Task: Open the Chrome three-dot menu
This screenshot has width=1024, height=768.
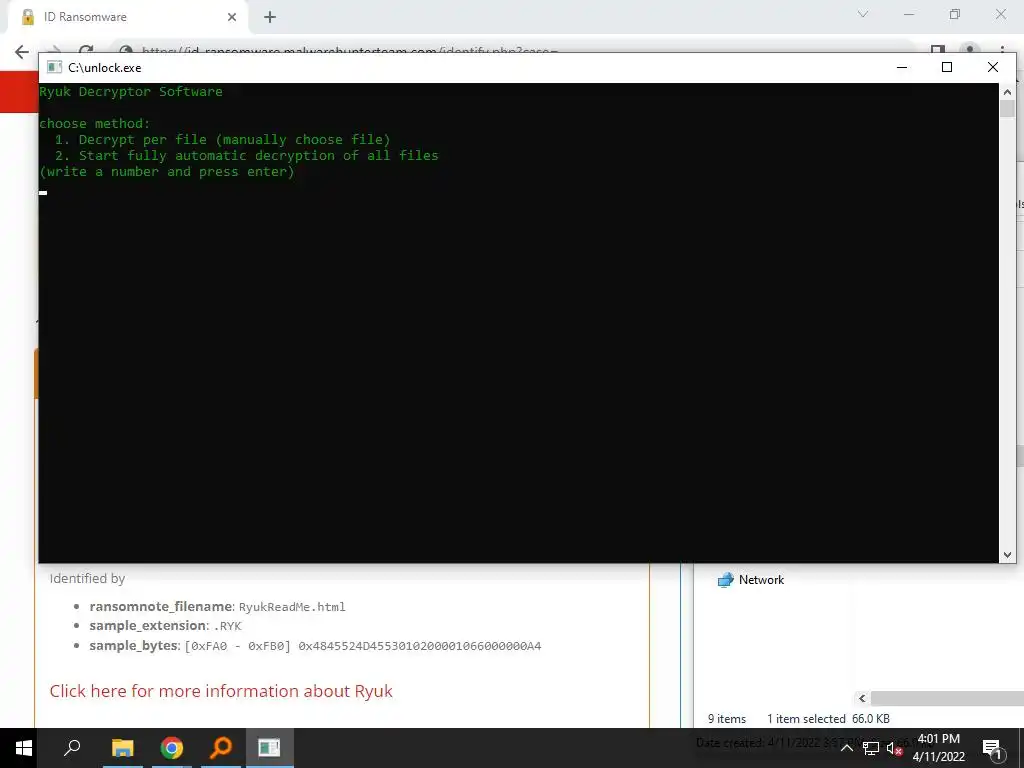Action: 1002,50
